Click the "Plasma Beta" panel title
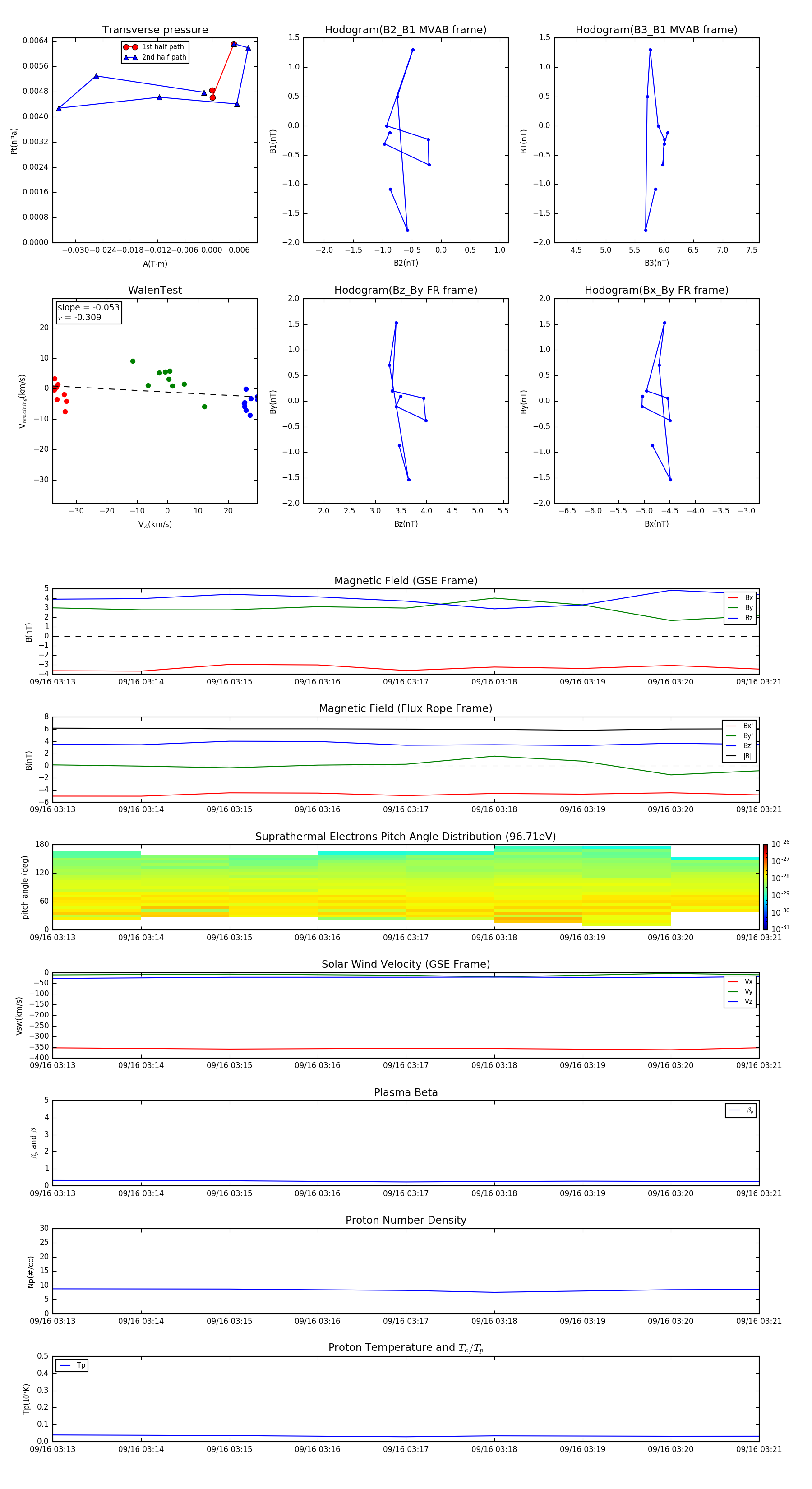This screenshot has width=812, height=1489. [x=406, y=1093]
